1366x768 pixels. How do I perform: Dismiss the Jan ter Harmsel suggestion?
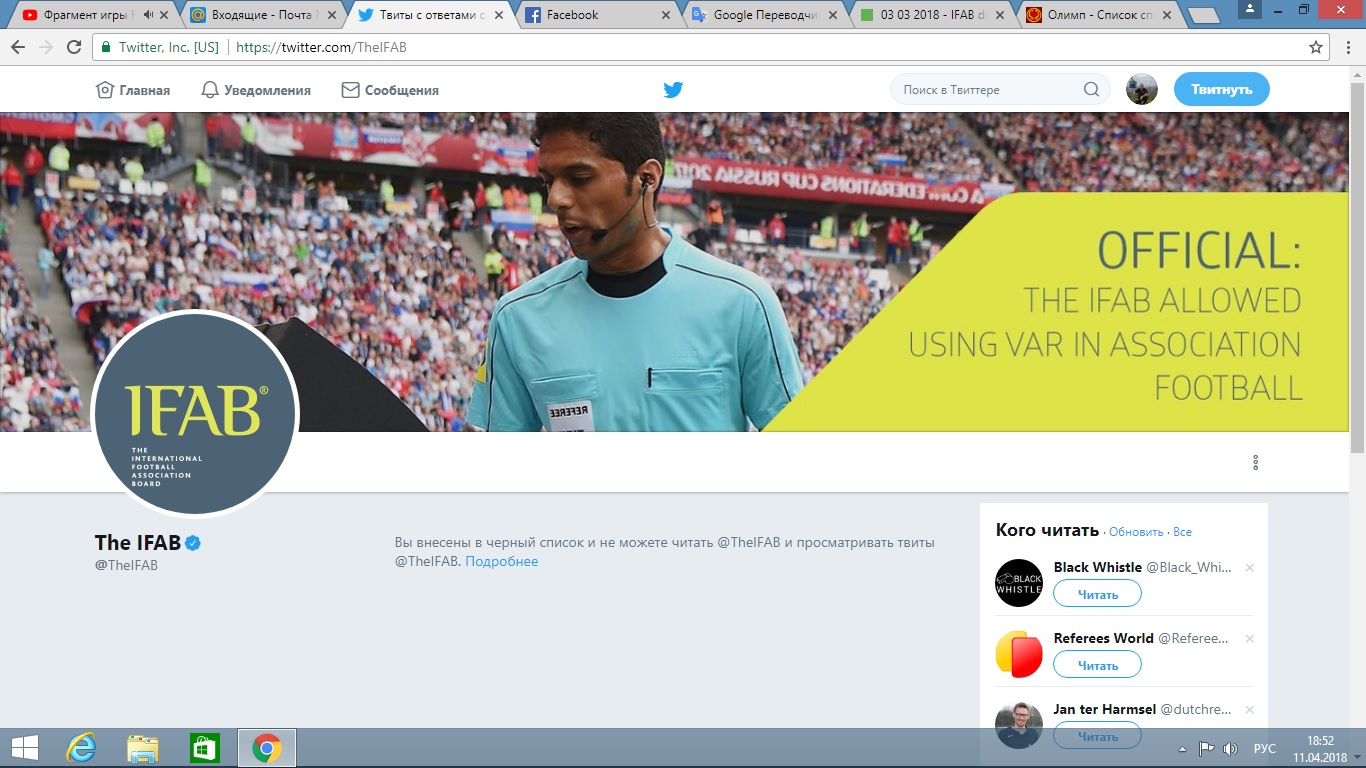[x=1249, y=710]
